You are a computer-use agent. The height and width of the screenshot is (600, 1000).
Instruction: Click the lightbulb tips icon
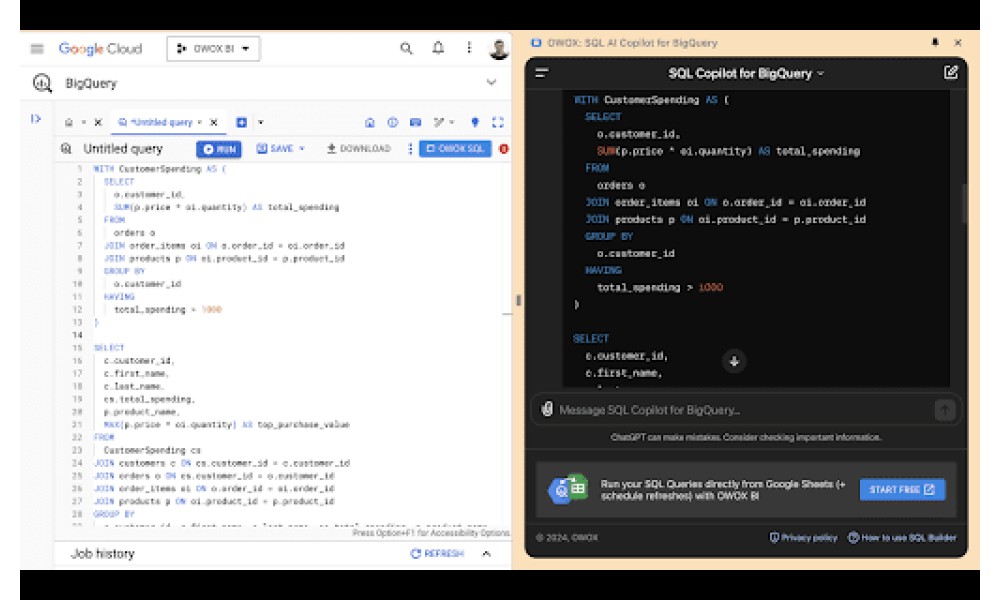[474, 122]
